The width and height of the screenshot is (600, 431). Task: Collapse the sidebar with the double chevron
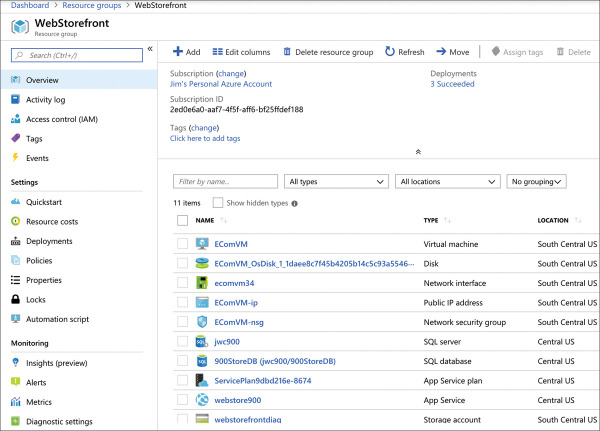pos(150,49)
